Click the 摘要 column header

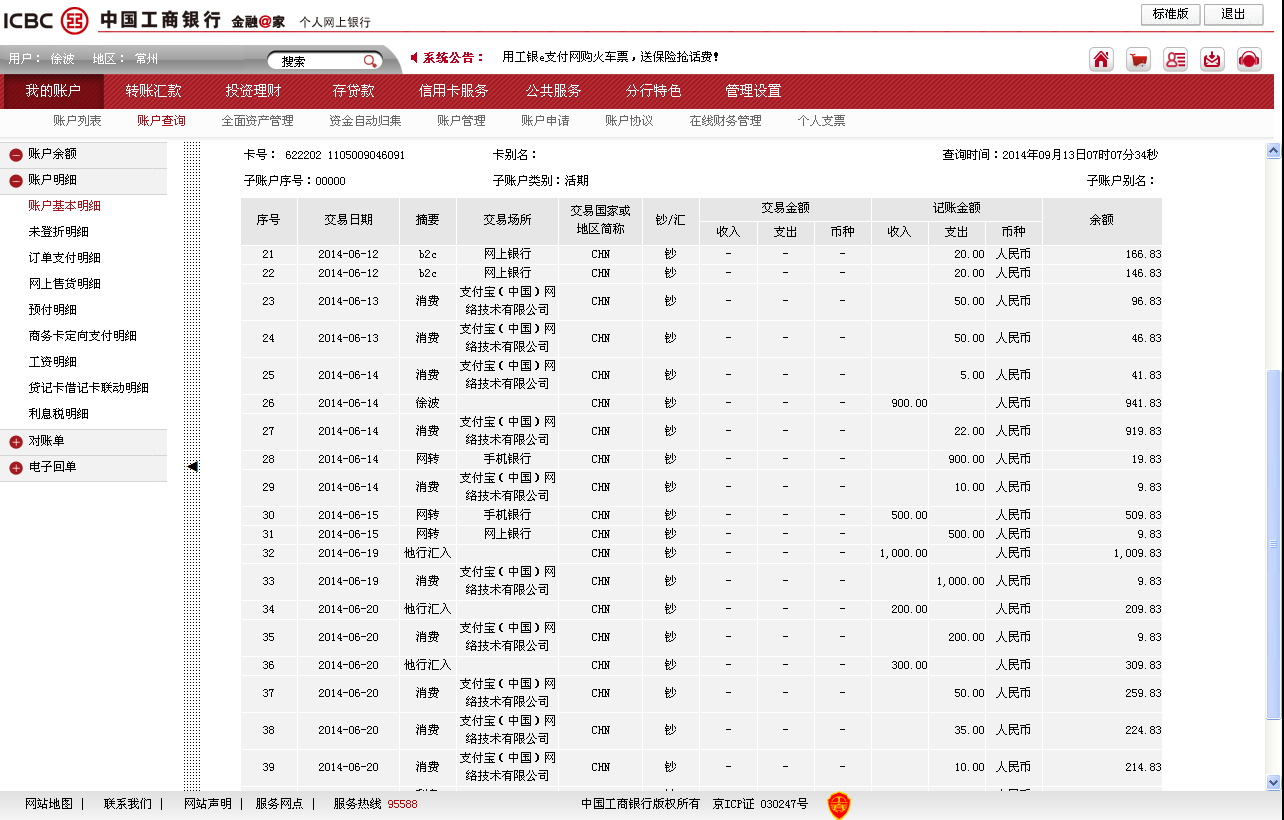427,220
